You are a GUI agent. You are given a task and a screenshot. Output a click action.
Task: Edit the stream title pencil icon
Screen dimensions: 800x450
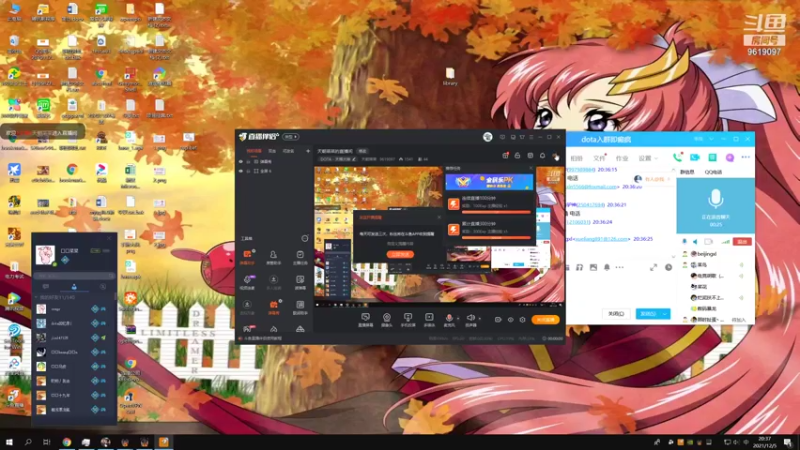pos(354,159)
